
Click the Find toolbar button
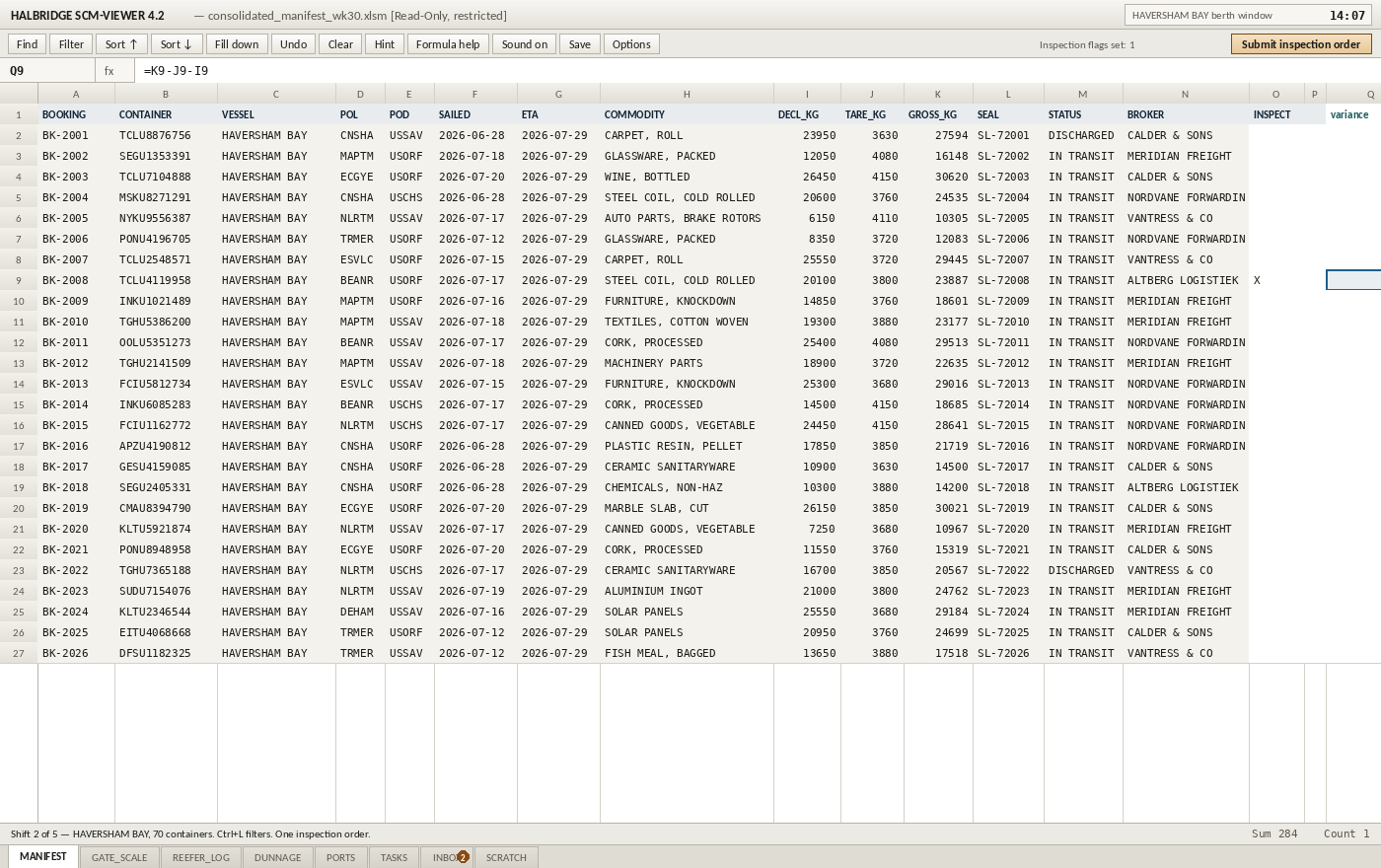pos(27,44)
